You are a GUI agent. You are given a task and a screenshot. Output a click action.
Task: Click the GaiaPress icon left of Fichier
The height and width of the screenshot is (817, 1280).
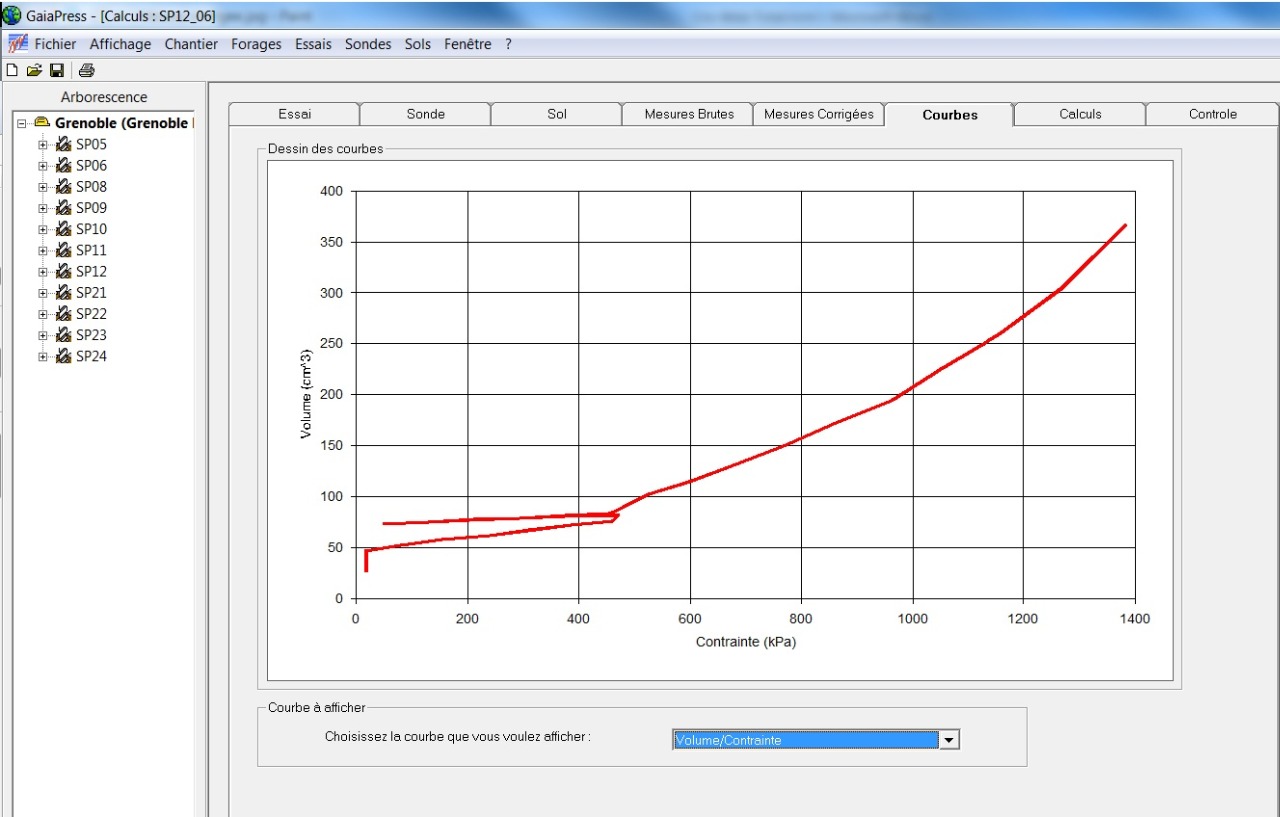tap(18, 44)
